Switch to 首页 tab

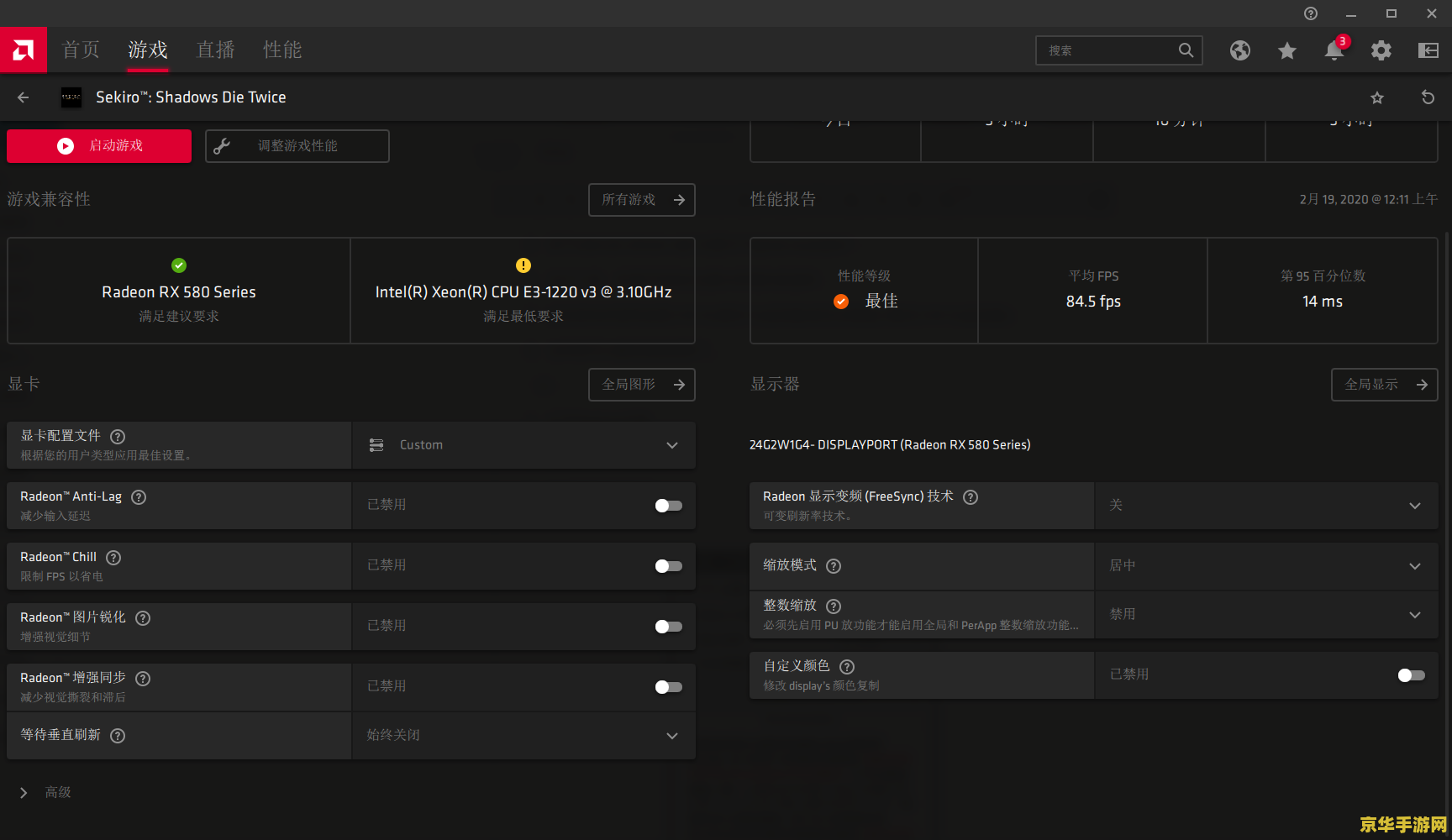pos(81,50)
